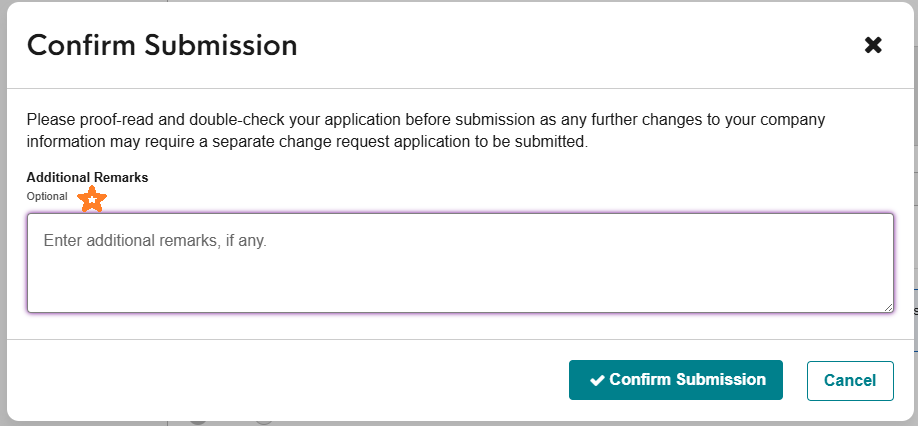Click the "Confirm Submission" dialog heading

click(x=162, y=45)
